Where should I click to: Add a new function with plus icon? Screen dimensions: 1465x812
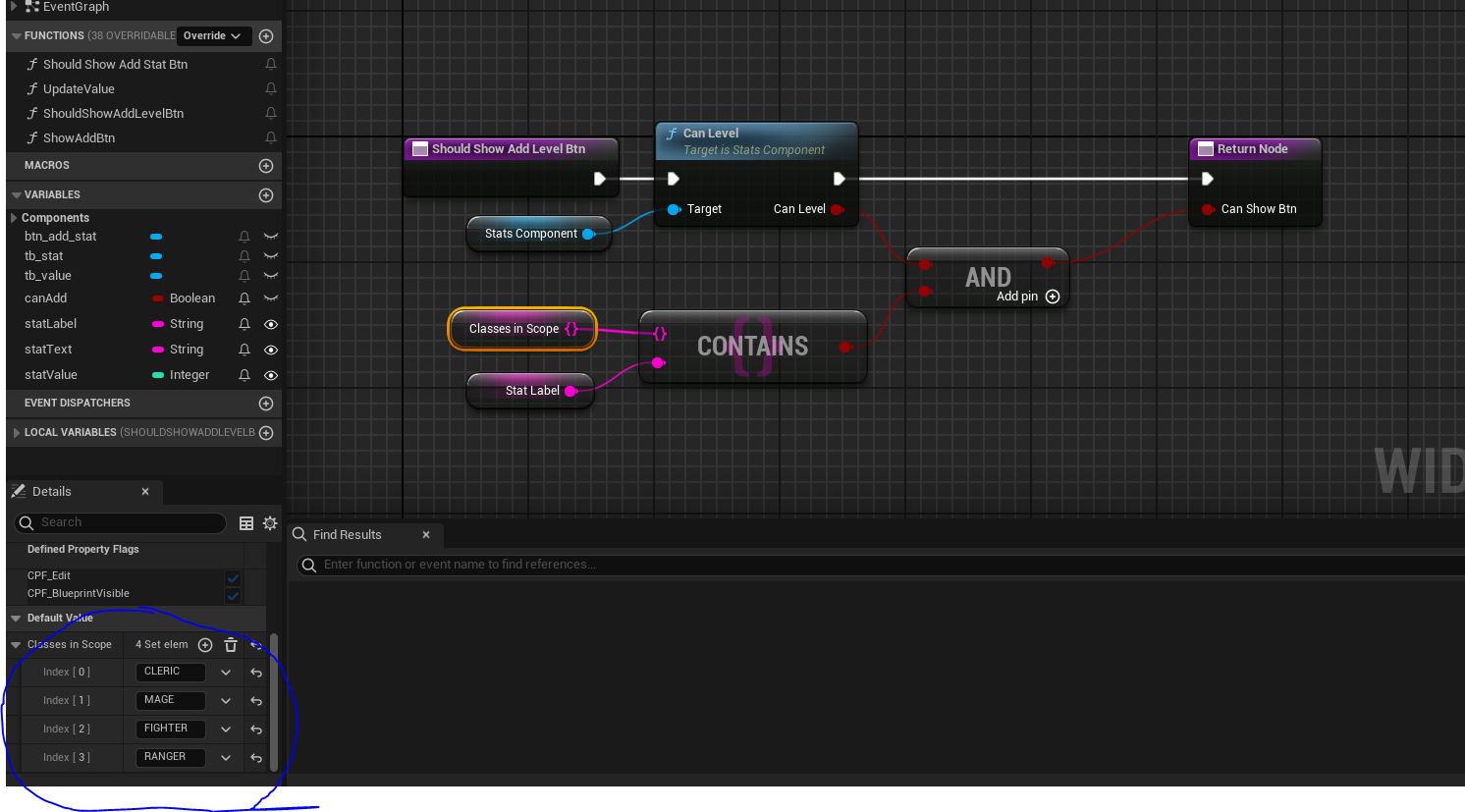[266, 36]
